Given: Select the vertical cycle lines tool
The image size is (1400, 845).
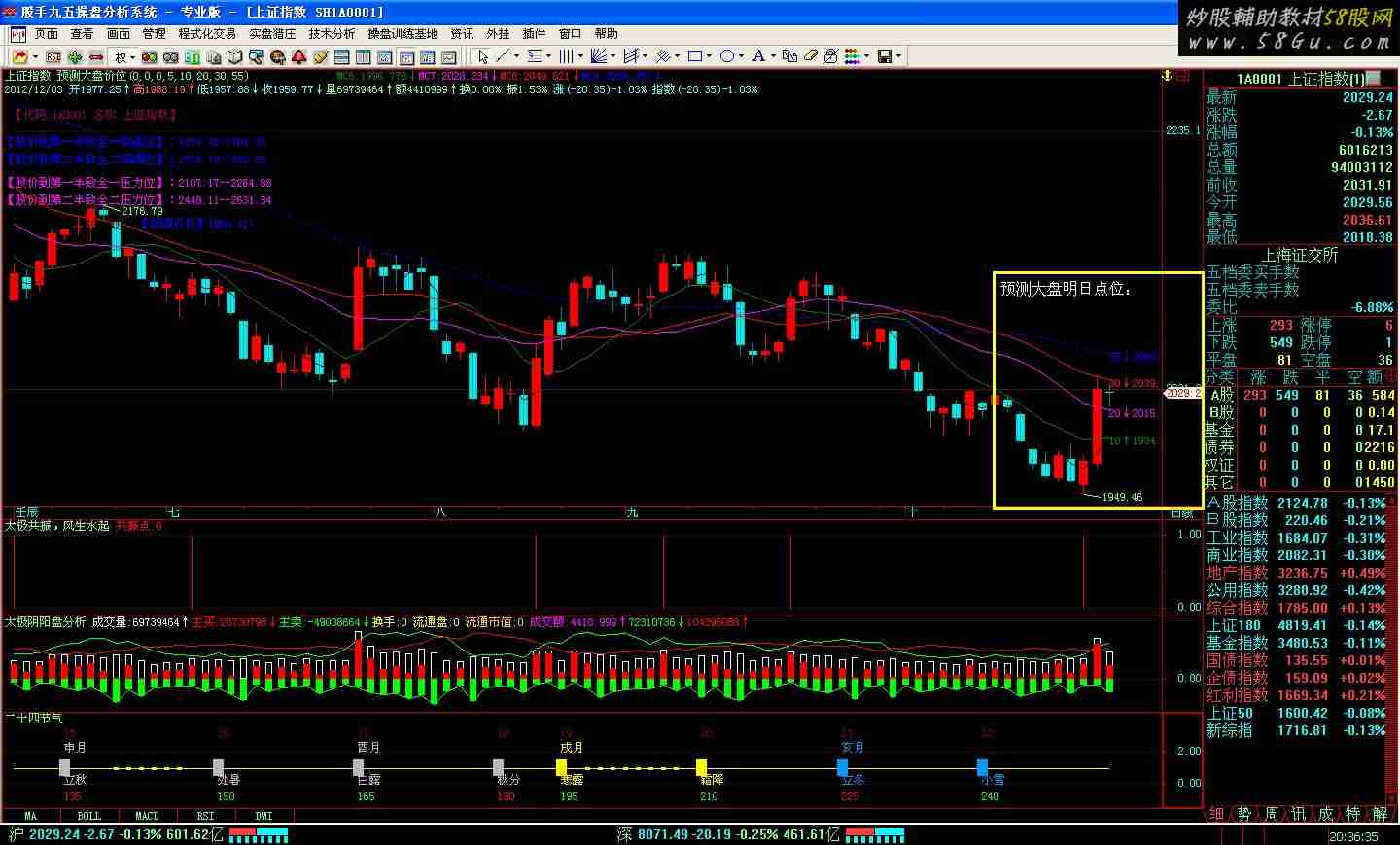Looking at the screenshot, I should (x=566, y=56).
